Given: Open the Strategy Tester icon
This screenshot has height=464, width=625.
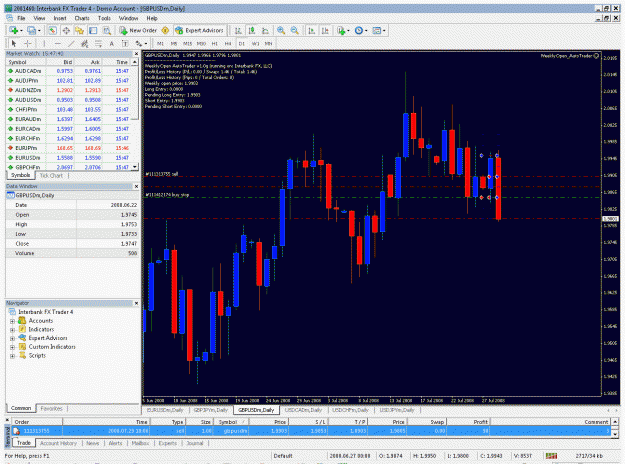Looking at the screenshot, I should [x=106, y=30].
